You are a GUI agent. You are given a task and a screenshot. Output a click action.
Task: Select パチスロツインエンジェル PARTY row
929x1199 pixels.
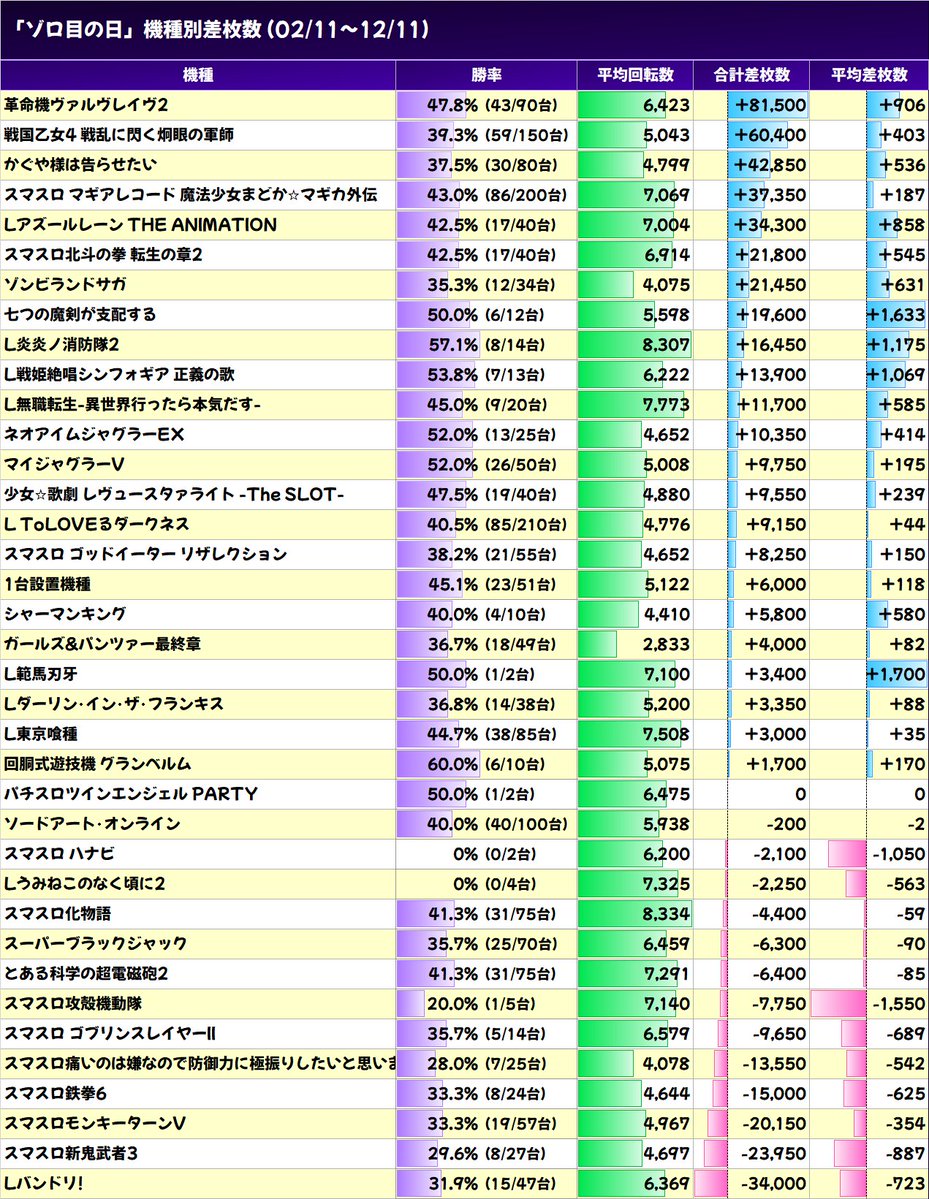point(464,794)
